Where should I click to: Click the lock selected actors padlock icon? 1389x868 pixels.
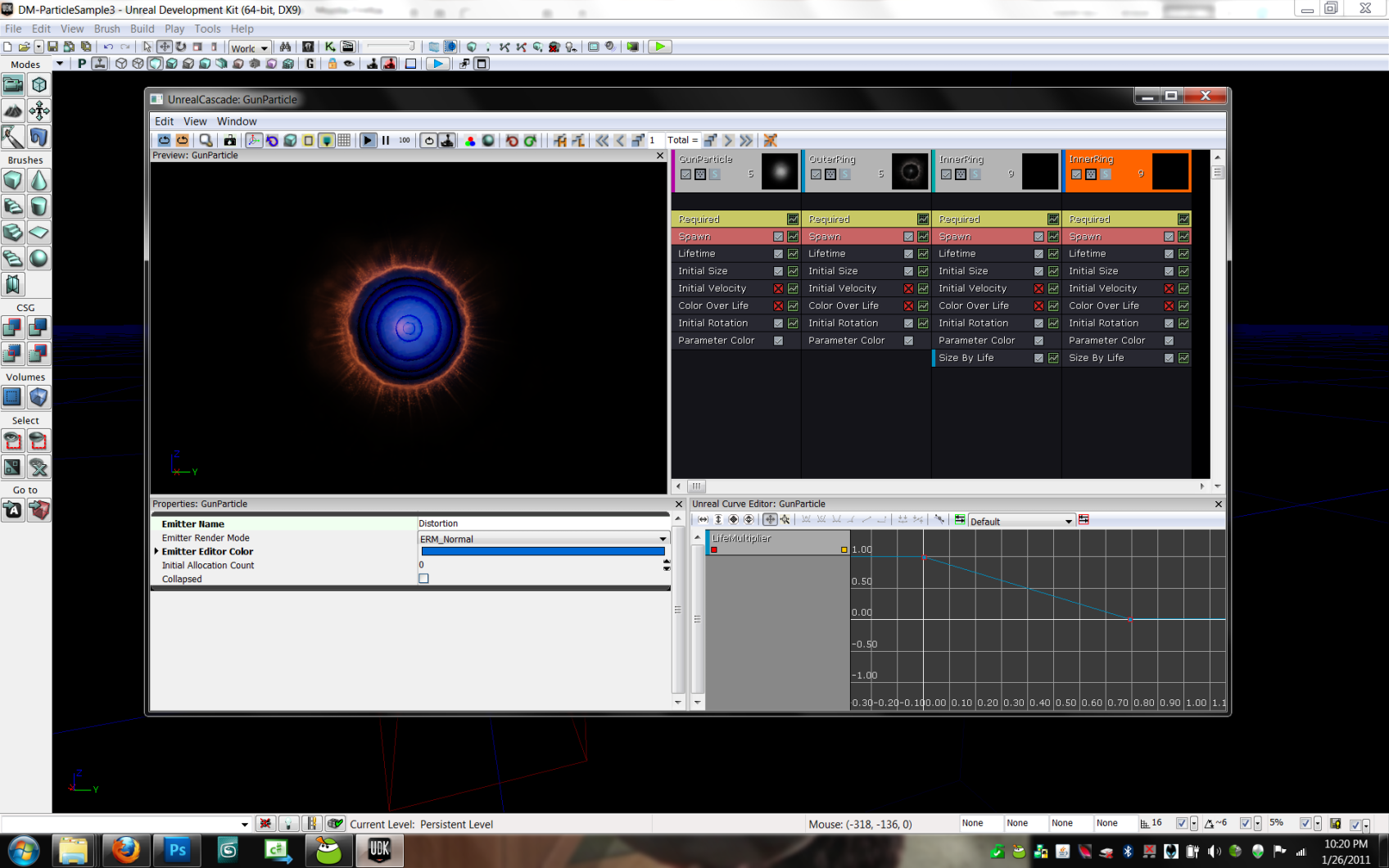coord(333,64)
